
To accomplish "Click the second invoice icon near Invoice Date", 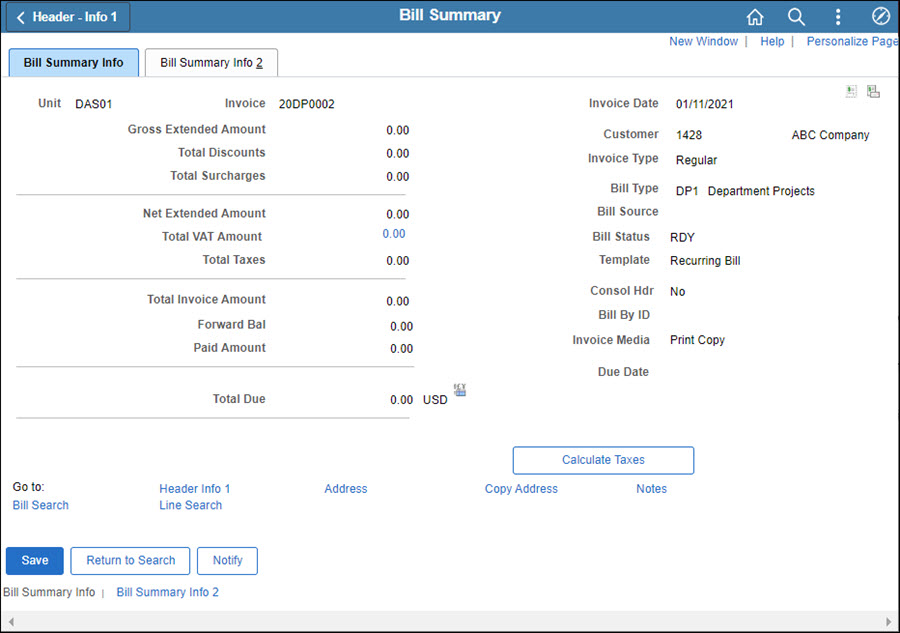I will (873, 91).
